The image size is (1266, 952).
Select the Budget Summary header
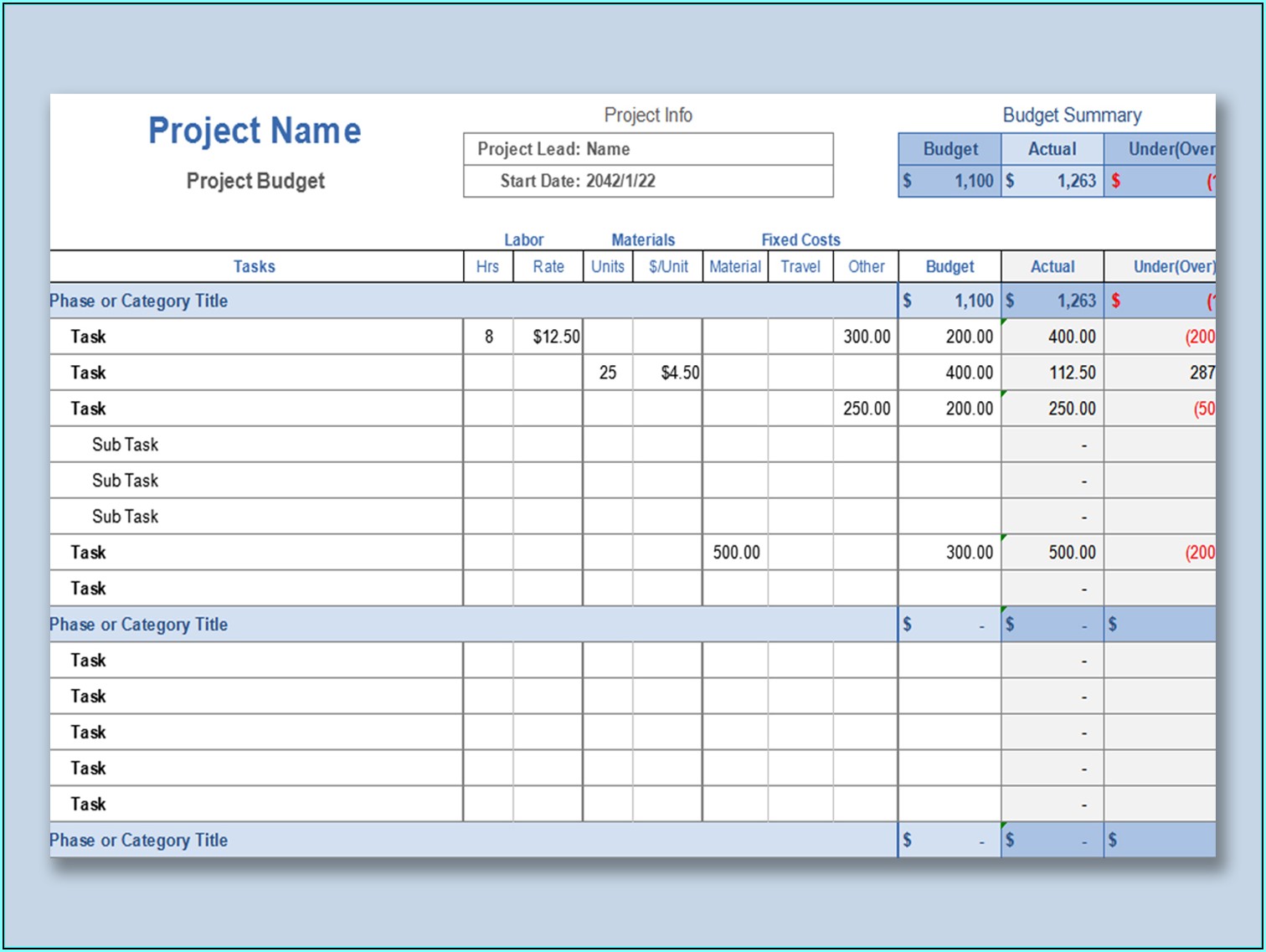point(1073,115)
